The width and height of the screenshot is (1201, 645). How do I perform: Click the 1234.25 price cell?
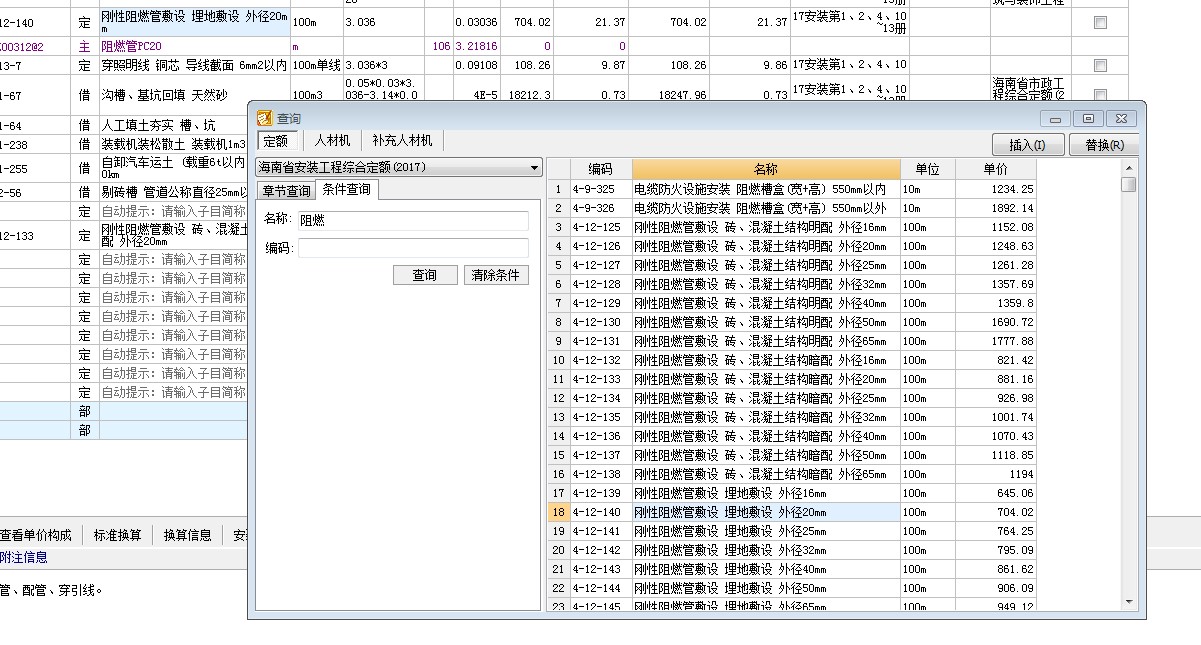(995, 189)
